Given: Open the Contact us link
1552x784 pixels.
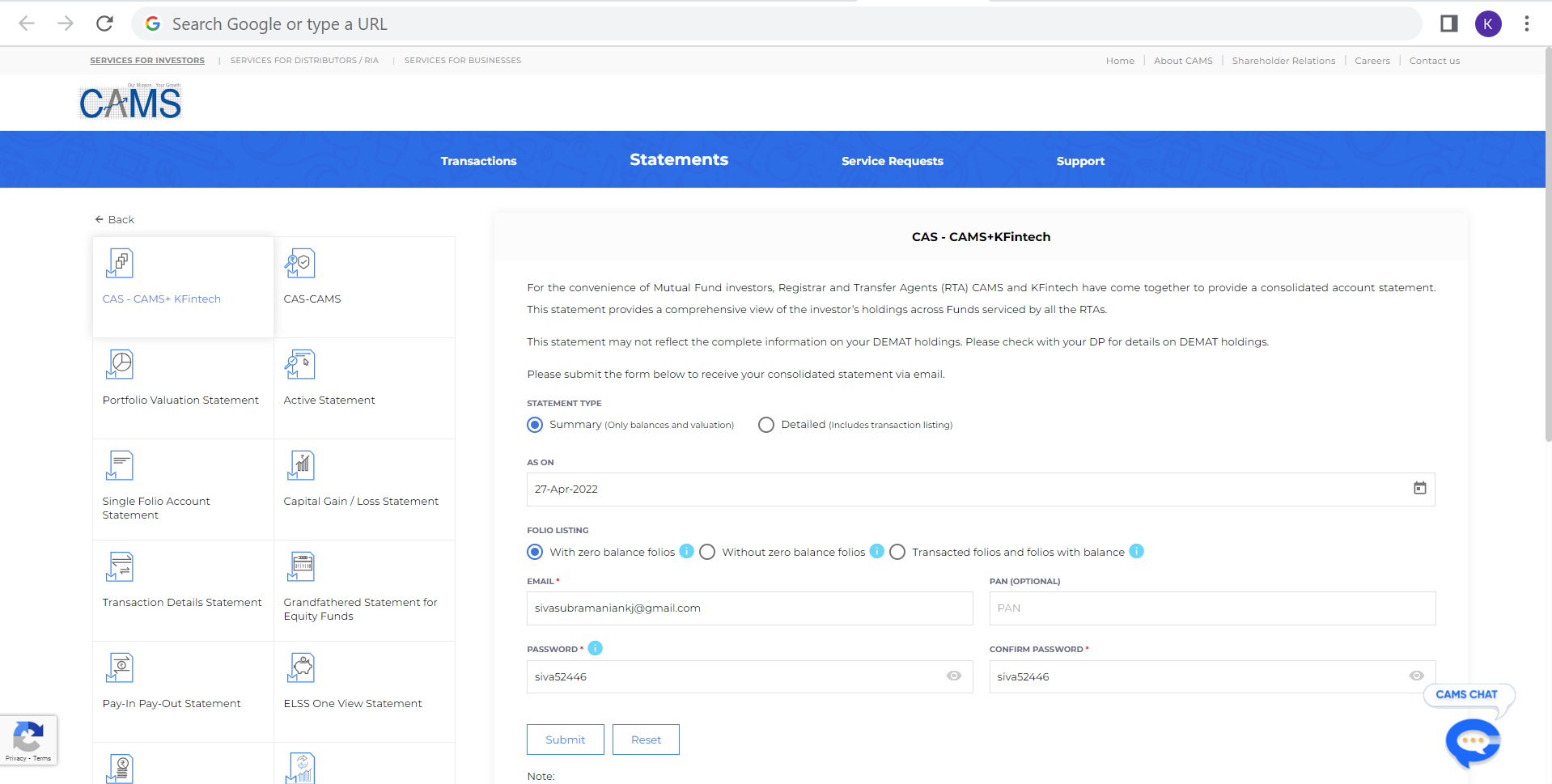Looking at the screenshot, I should pos(1435,61).
